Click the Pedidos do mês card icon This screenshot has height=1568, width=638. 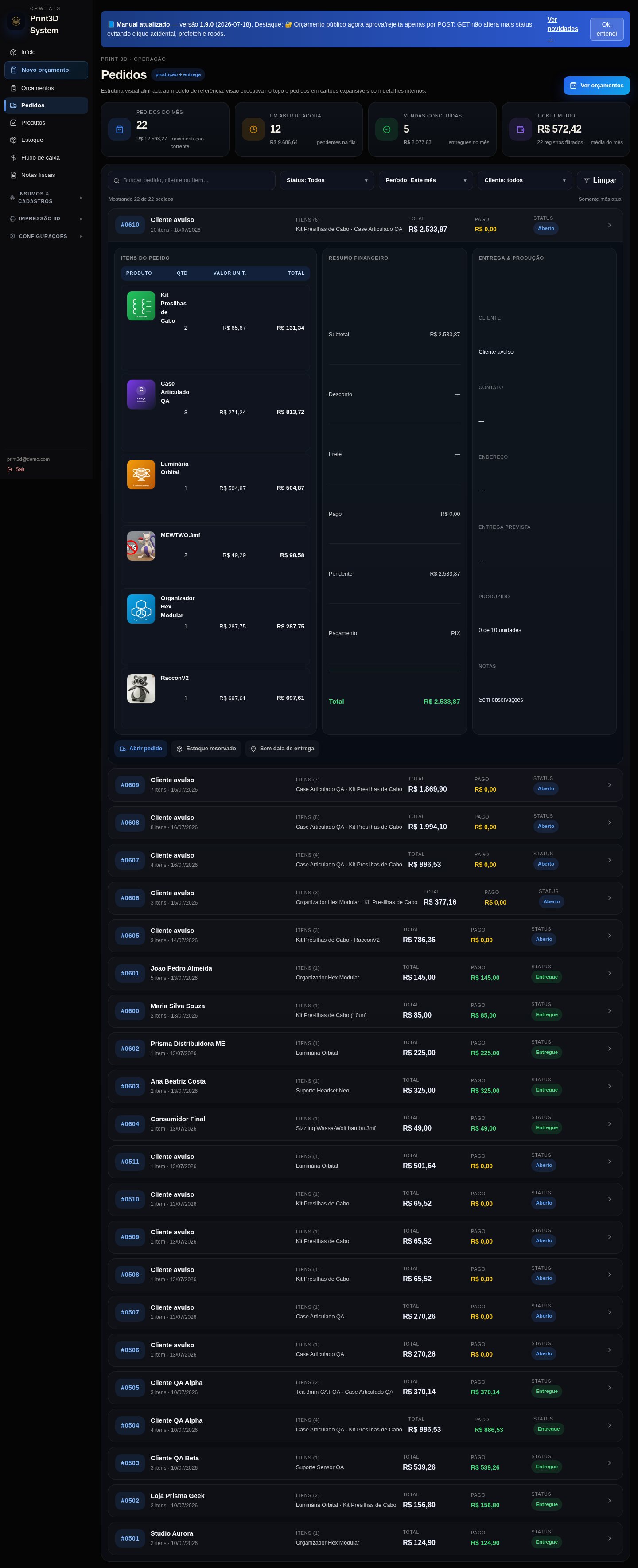(x=119, y=129)
